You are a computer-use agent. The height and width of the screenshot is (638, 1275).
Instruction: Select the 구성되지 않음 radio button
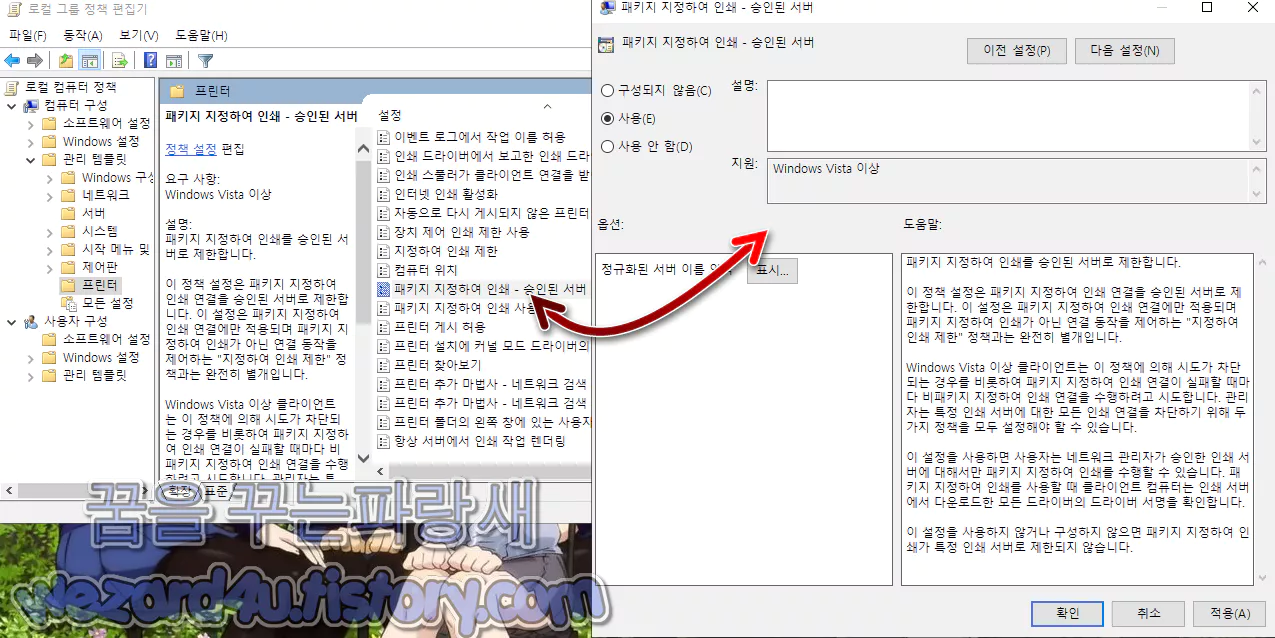(607, 90)
